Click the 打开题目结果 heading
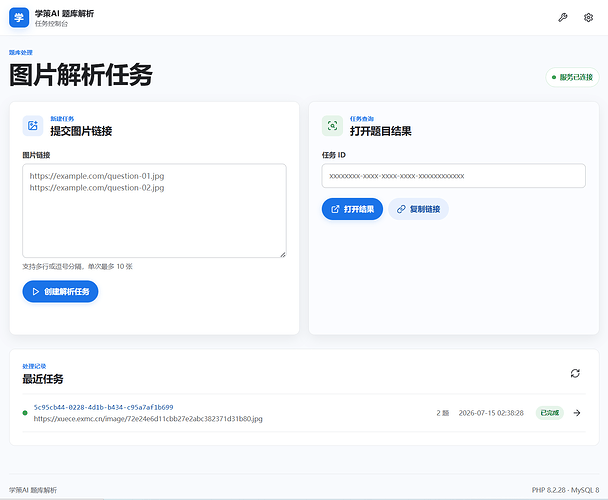 380,131
